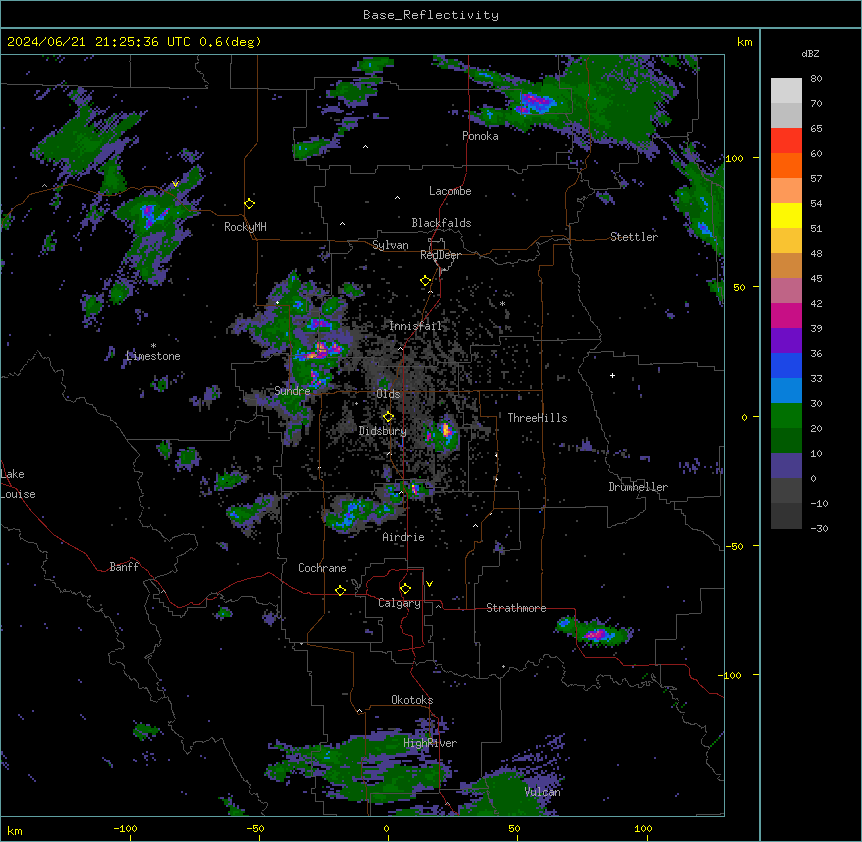862x842 pixels.
Task: Select the light gray 70-80 dBZ legend swatch
Action: (x=786, y=91)
